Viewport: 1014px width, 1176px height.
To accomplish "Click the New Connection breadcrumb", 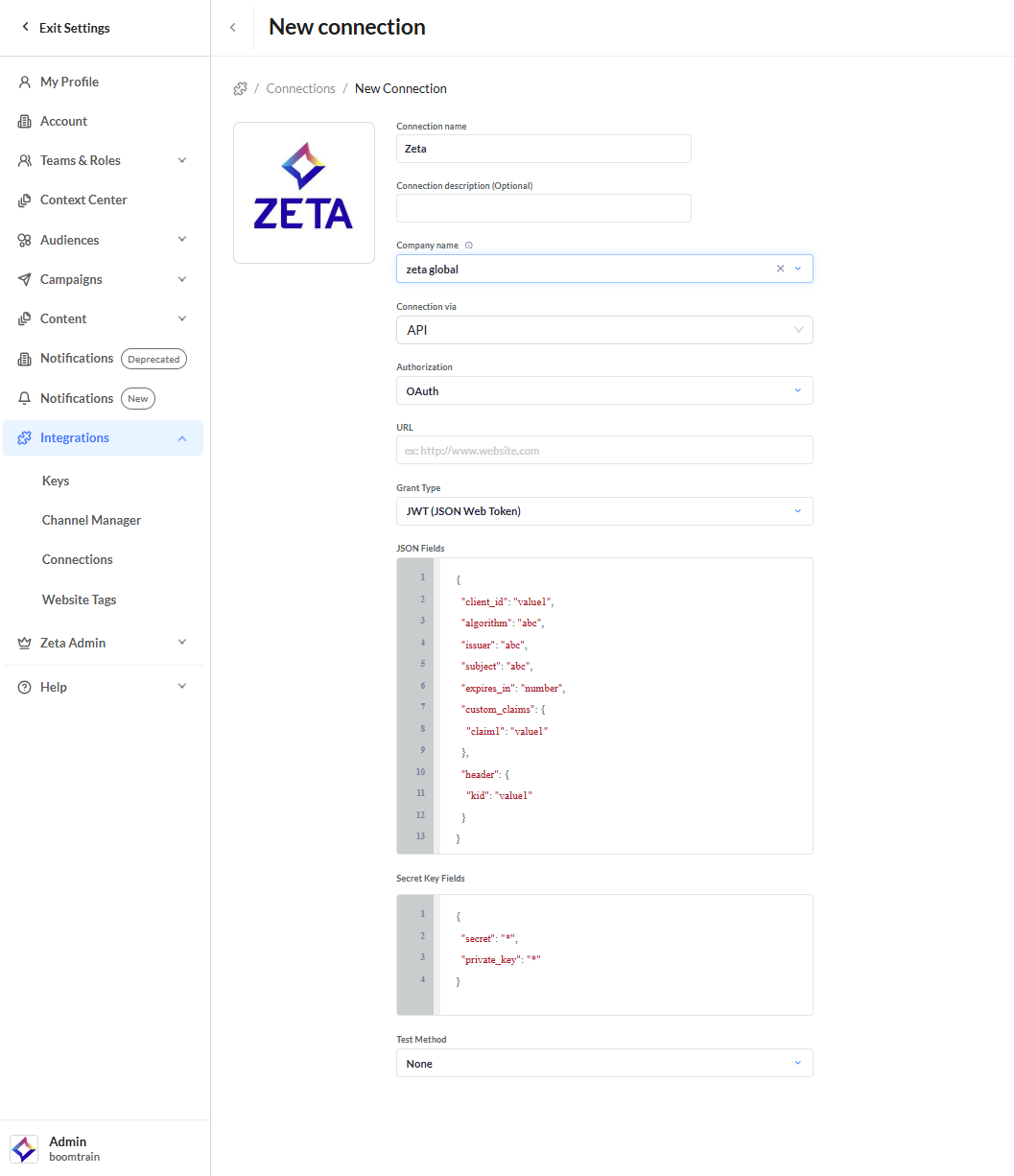I will click(401, 88).
